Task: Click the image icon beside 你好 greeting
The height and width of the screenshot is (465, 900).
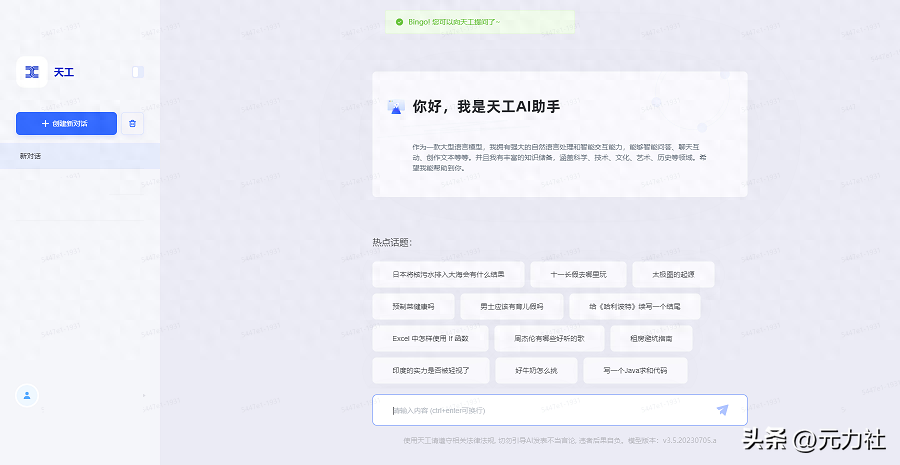Action: click(x=396, y=107)
